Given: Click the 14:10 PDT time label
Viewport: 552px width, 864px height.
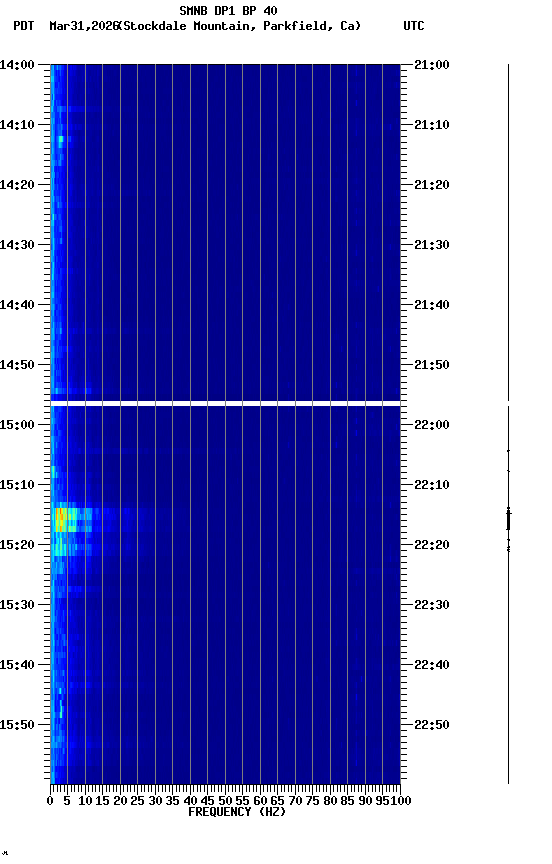Looking at the screenshot, I should coord(17,125).
